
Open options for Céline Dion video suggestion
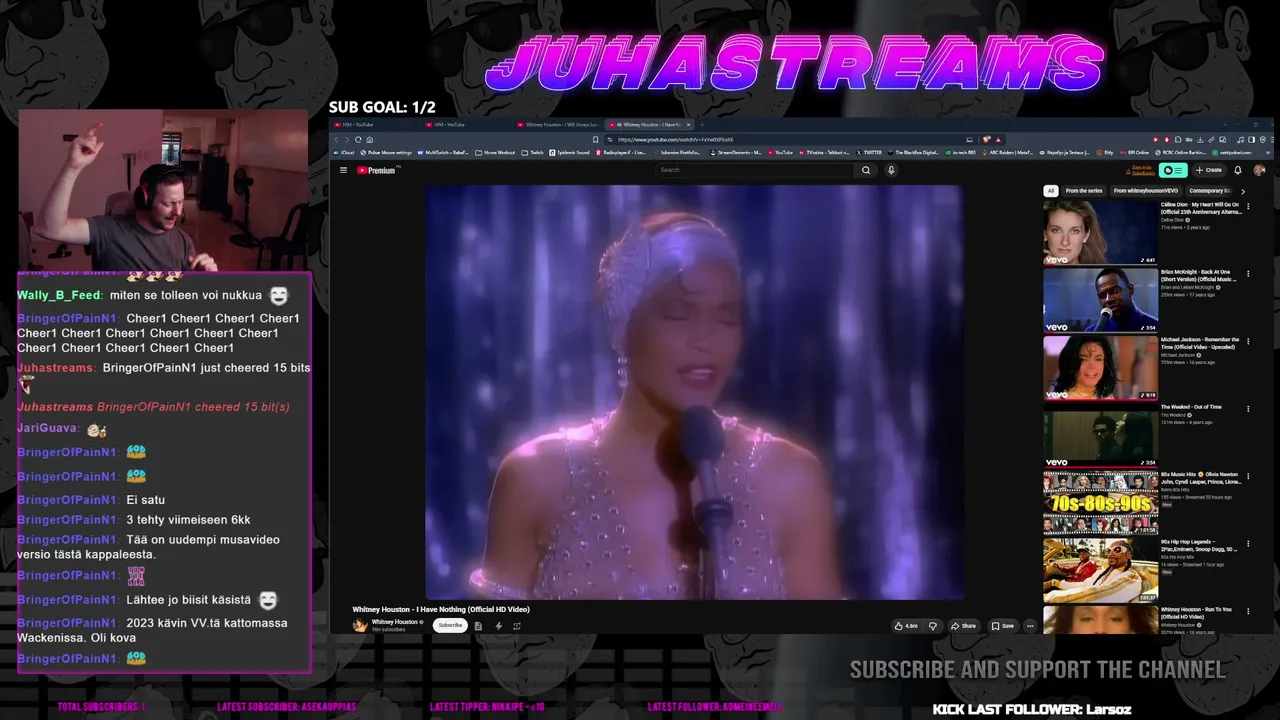1248,206
